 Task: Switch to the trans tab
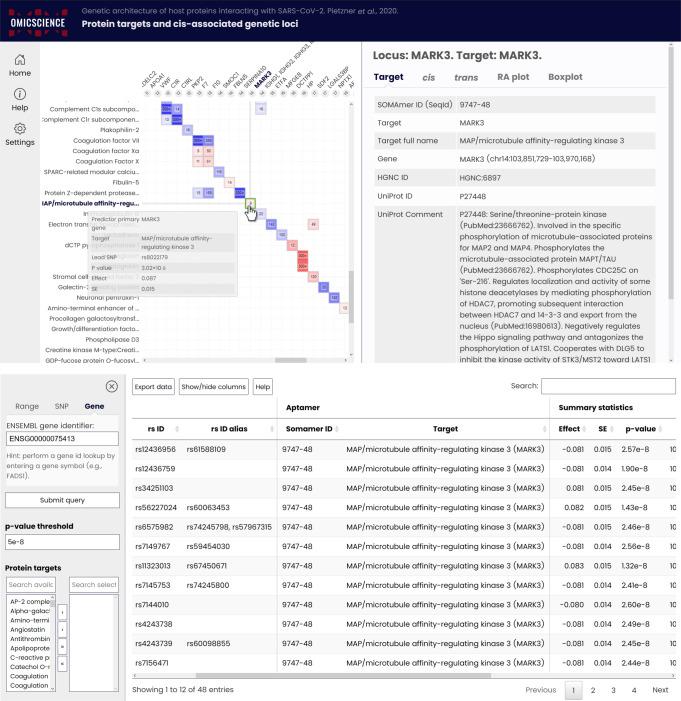466,77
